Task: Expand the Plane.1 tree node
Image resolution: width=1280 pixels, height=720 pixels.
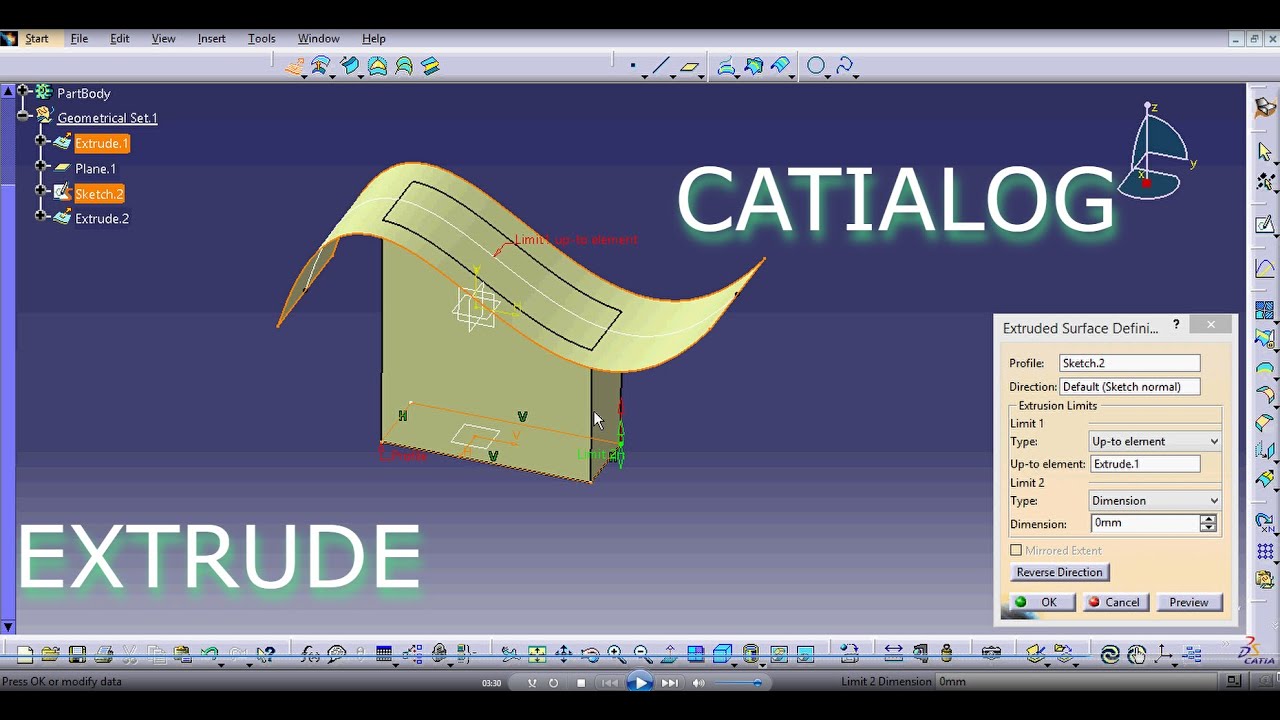Action: 41,167
